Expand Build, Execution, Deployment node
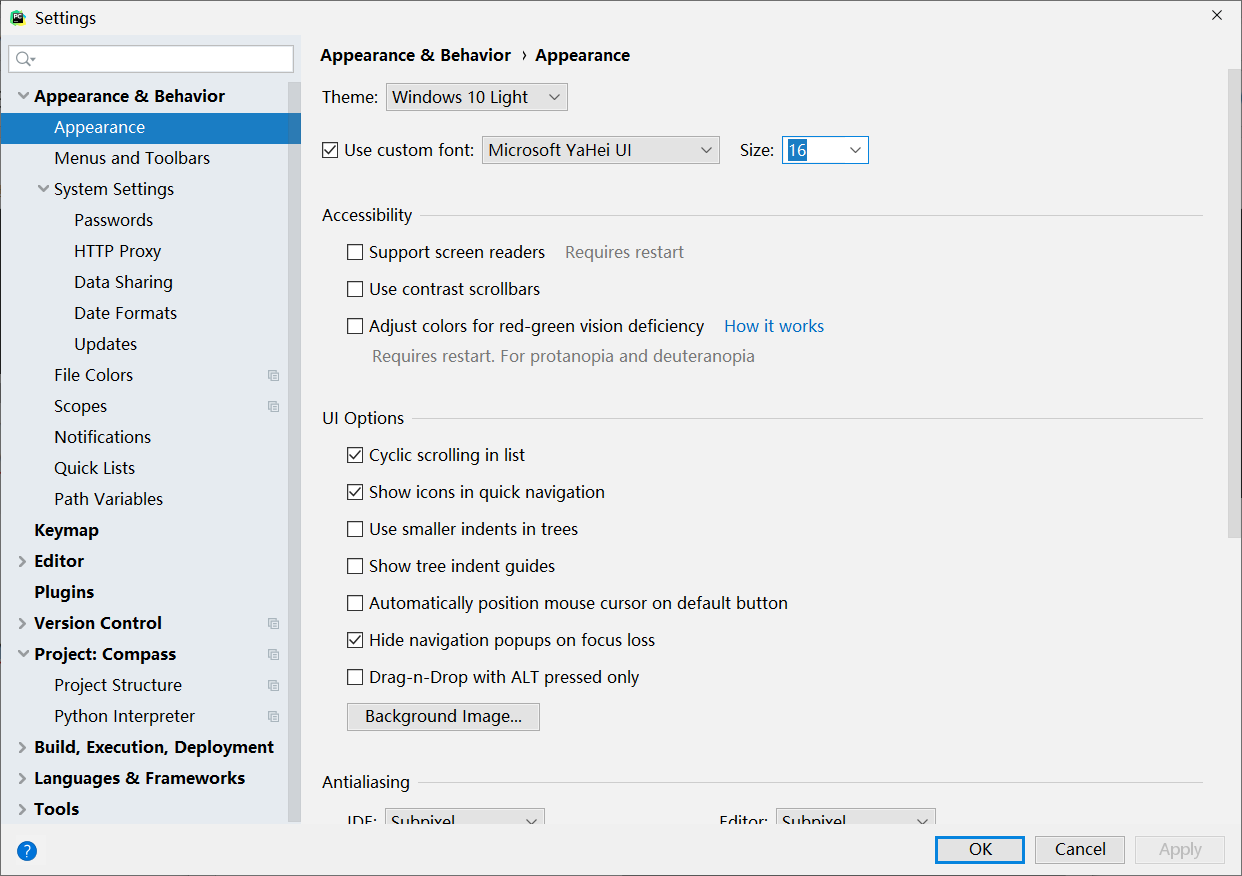1242x876 pixels. pyautogui.click(x=23, y=748)
